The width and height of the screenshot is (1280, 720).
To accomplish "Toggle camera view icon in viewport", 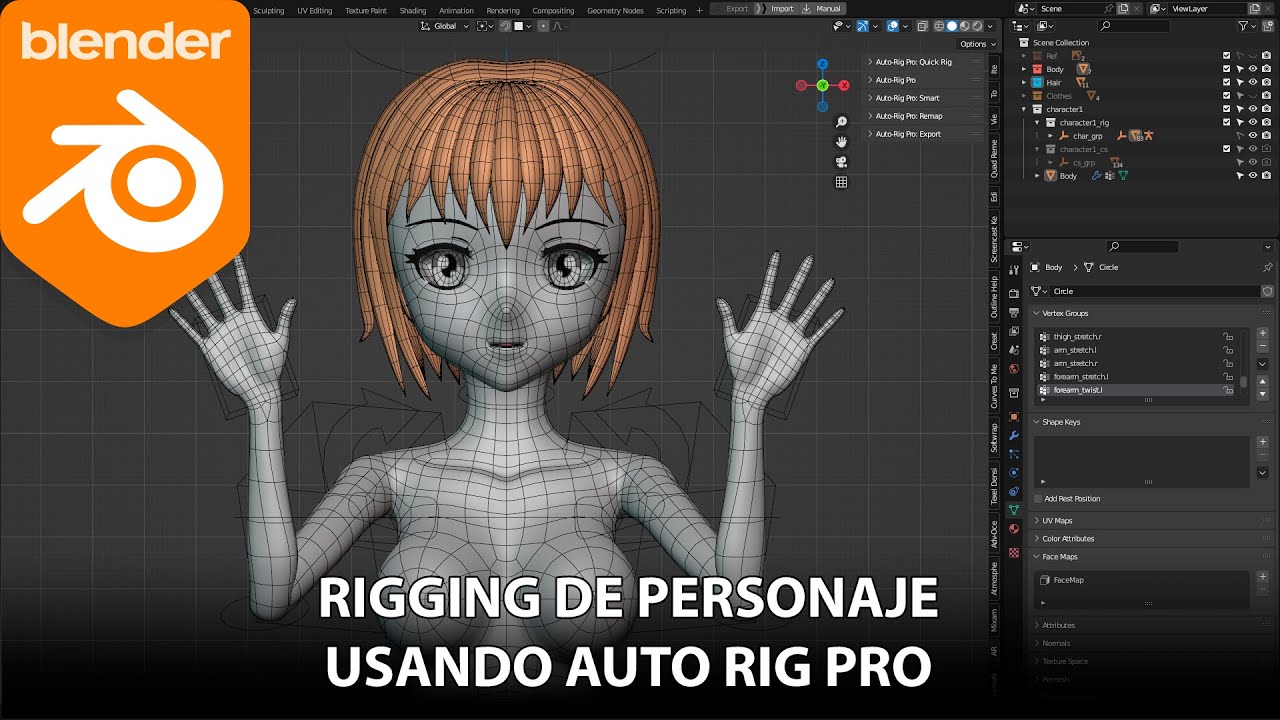I will tap(842, 162).
